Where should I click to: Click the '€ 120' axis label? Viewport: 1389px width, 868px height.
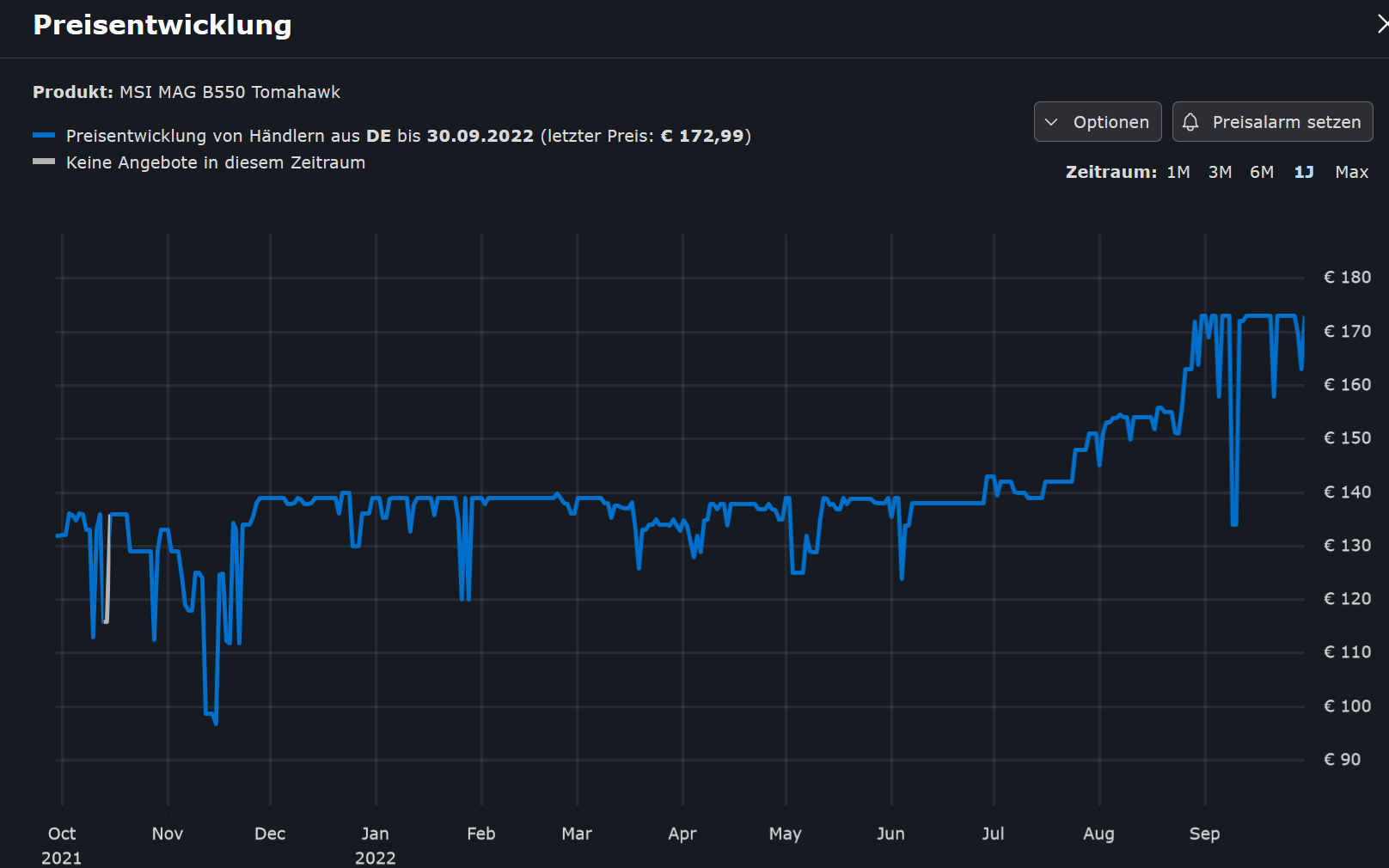click(1347, 598)
